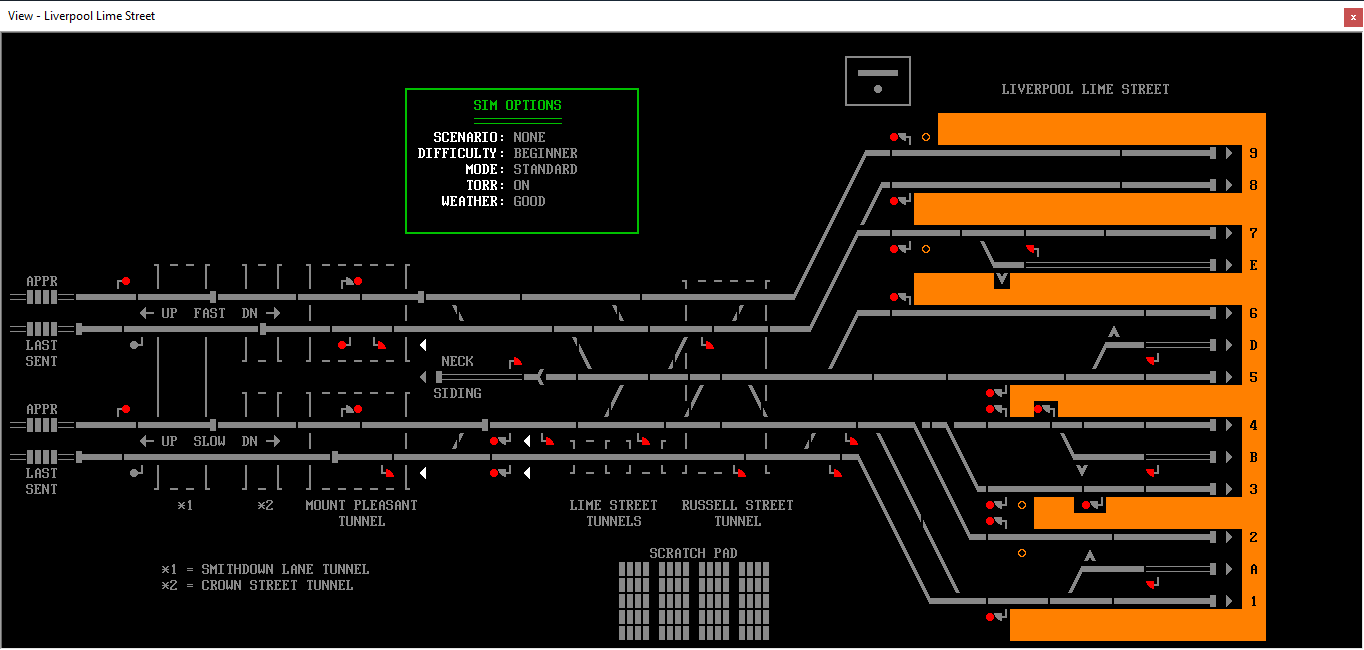1364x650 pixels.
Task: Click platform 1 buffer end arrow
Action: (x=1229, y=601)
